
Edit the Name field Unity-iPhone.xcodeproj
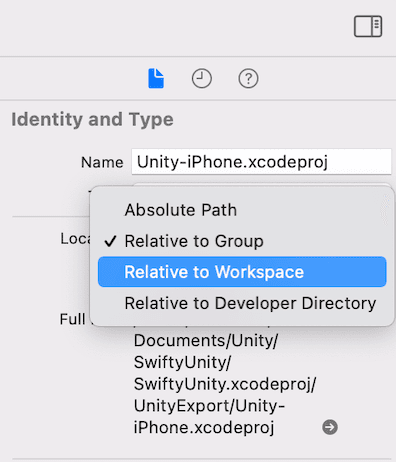point(261,162)
